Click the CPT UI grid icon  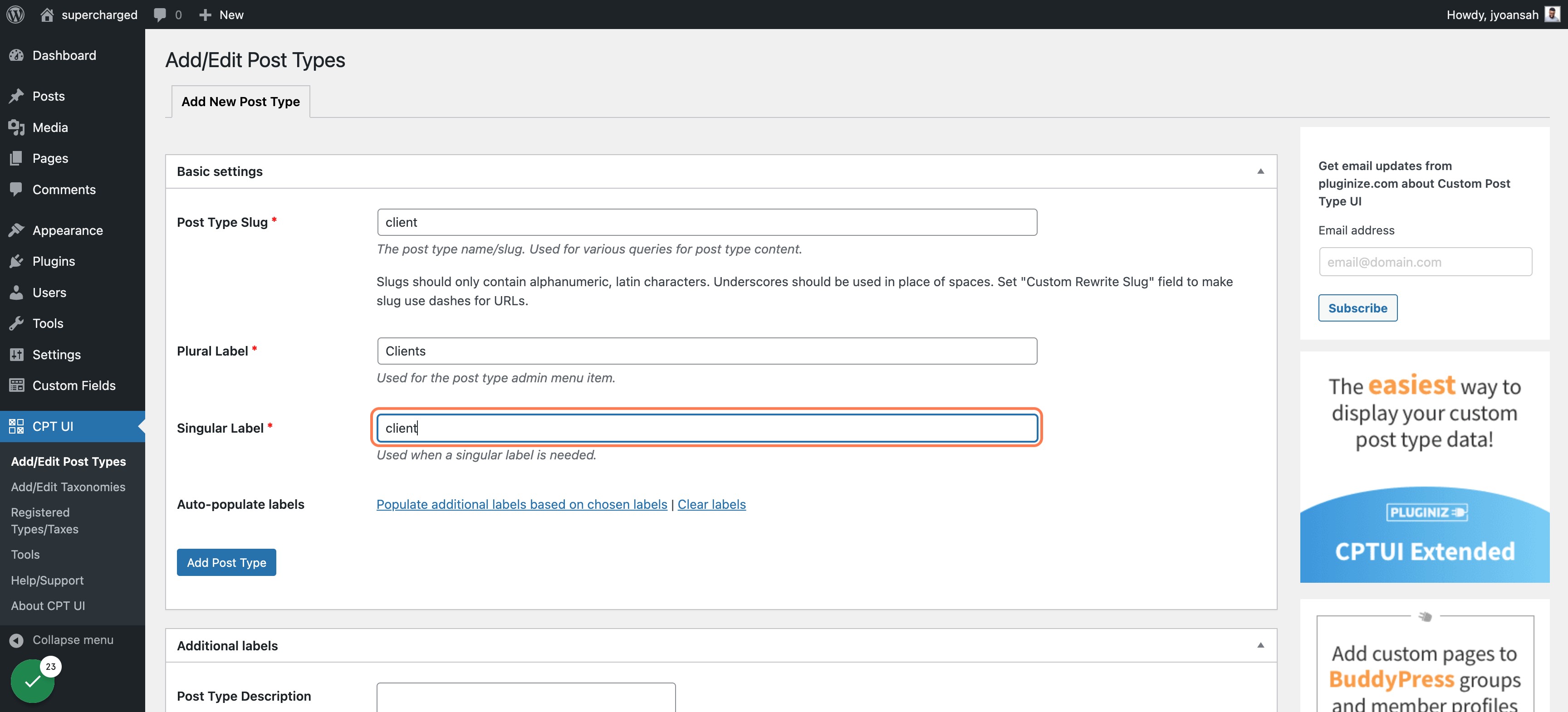[16, 426]
